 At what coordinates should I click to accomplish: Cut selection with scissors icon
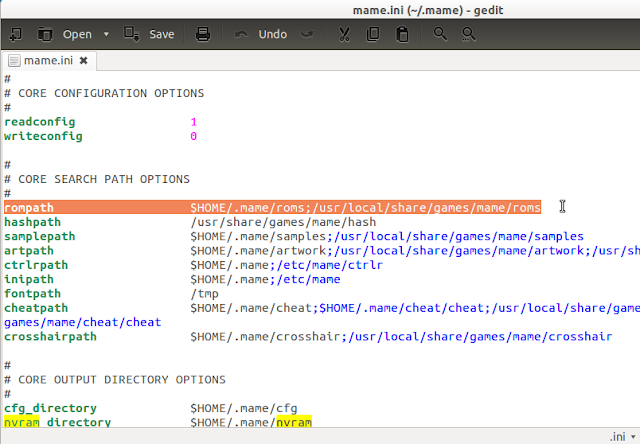[x=344, y=34]
